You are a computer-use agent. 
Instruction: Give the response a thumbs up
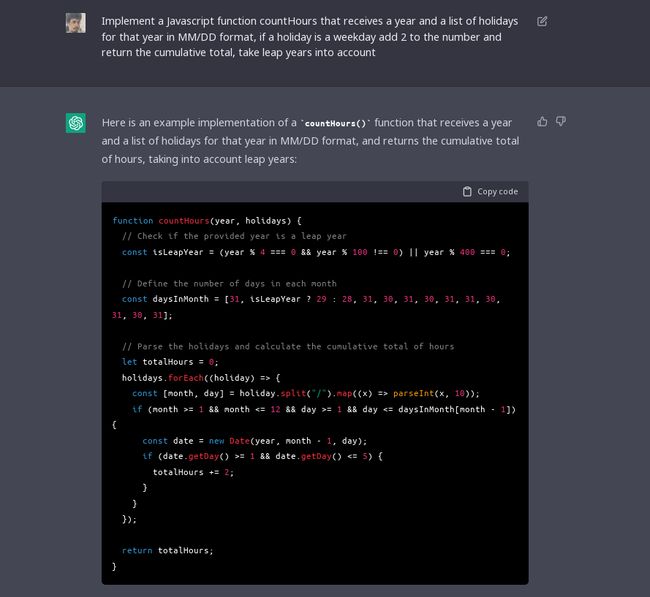(x=542, y=122)
